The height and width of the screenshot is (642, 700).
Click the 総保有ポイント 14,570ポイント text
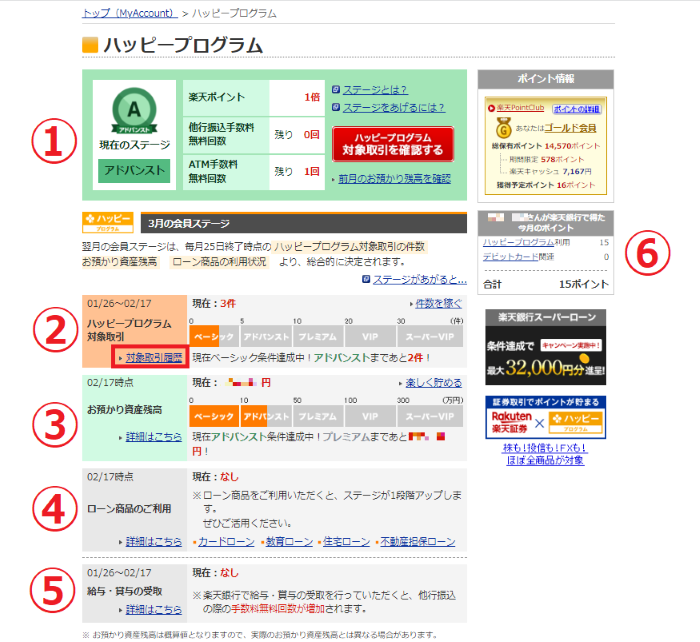(x=546, y=146)
